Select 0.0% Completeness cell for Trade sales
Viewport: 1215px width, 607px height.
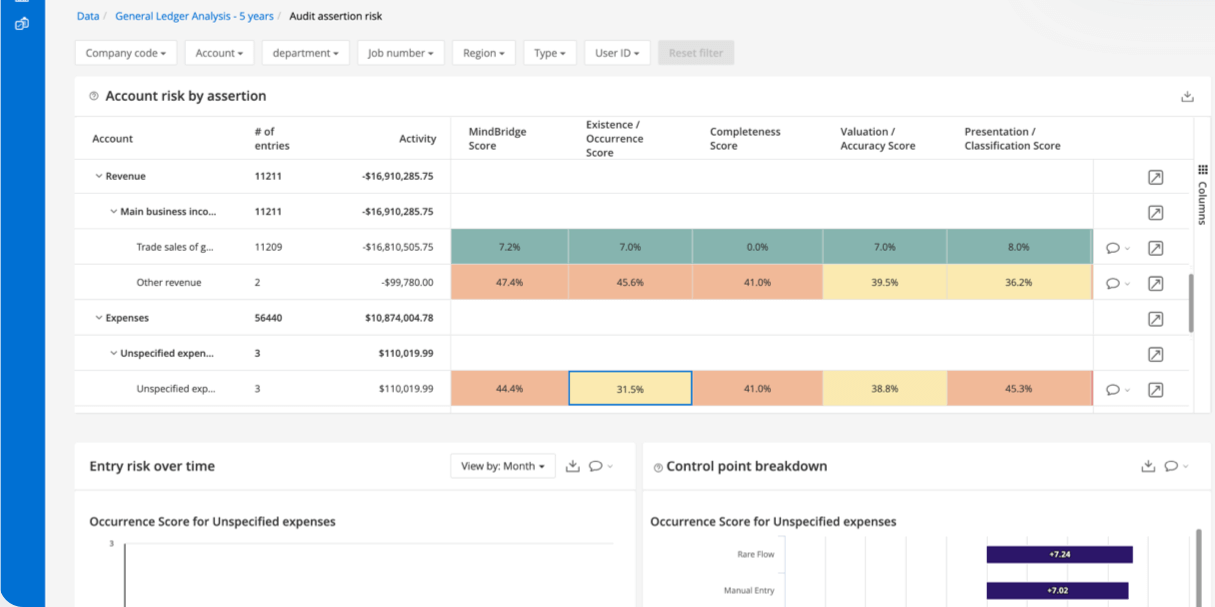pos(757,247)
